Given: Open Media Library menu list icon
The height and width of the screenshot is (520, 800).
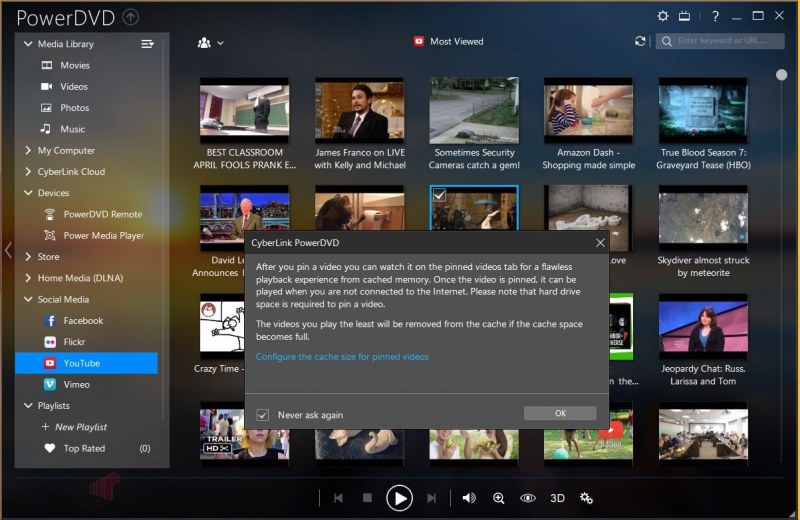Looking at the screenshot, I should click(147, 44).
